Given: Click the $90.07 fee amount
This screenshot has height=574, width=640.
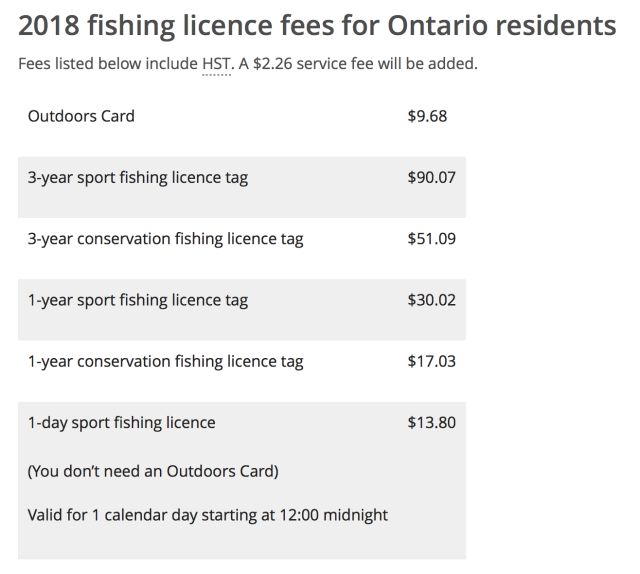Looking at the screenshot, I should (431, 178).
